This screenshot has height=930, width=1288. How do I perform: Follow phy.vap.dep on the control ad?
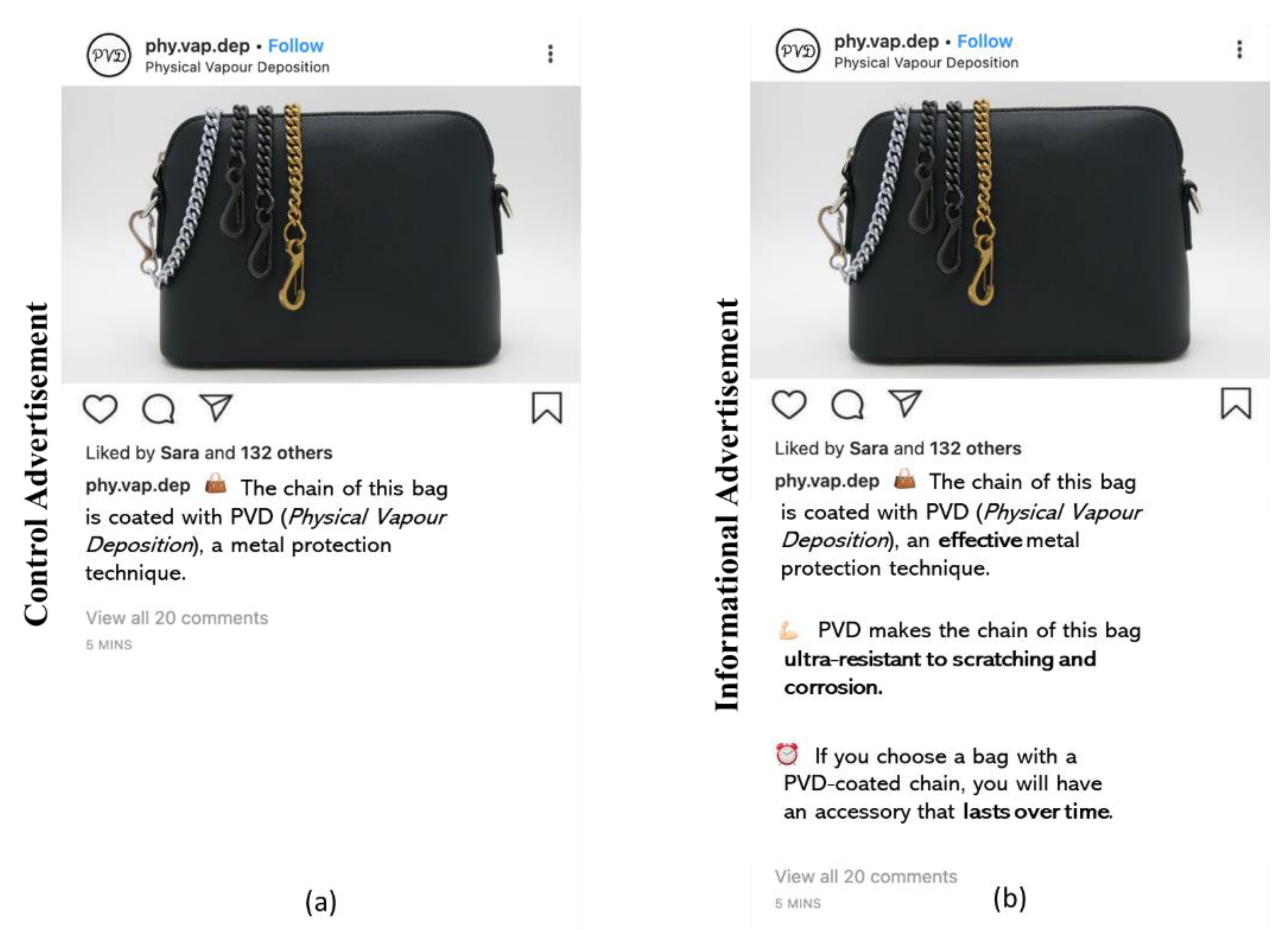(x=295, y=45)
